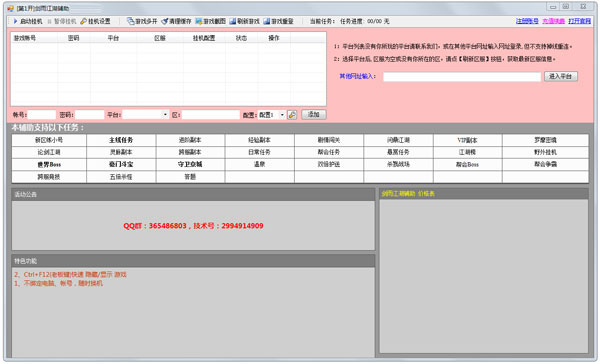Select the 论剑江湖 task cell

click(x=49, y=152)
